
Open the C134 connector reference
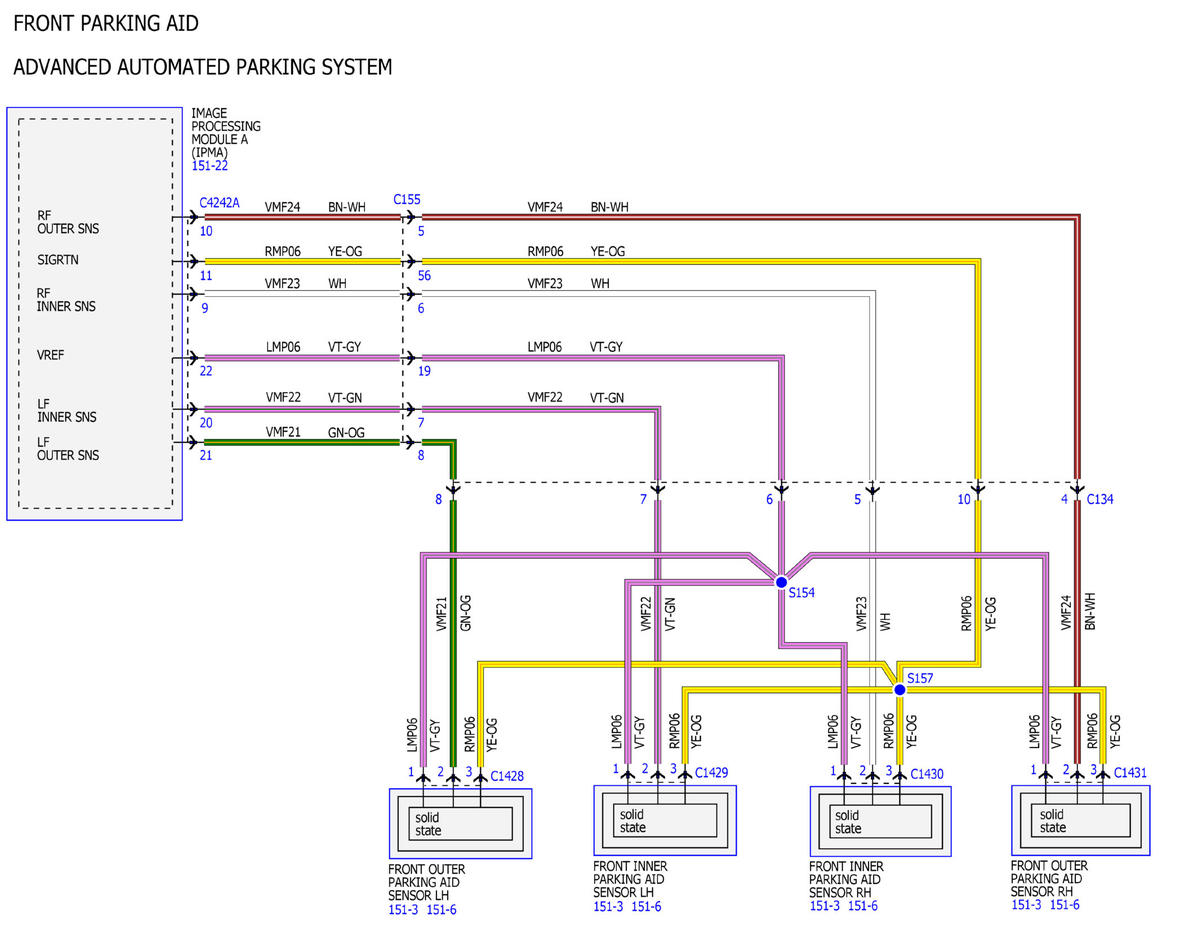coord(1100,499)
